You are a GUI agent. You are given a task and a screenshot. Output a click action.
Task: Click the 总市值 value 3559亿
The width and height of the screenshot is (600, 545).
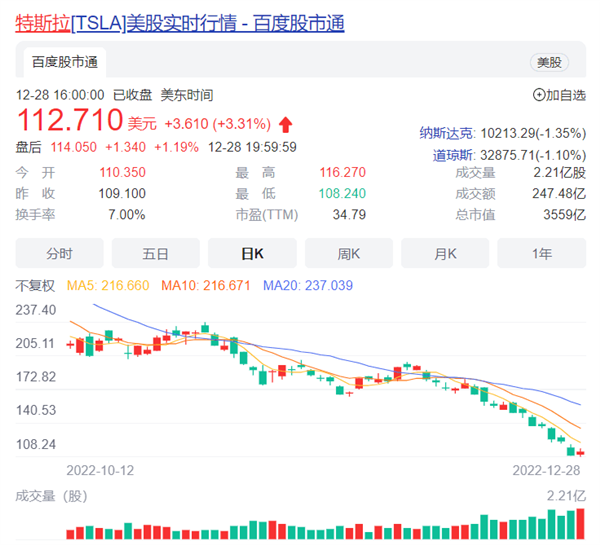click(x=564, y=215)
